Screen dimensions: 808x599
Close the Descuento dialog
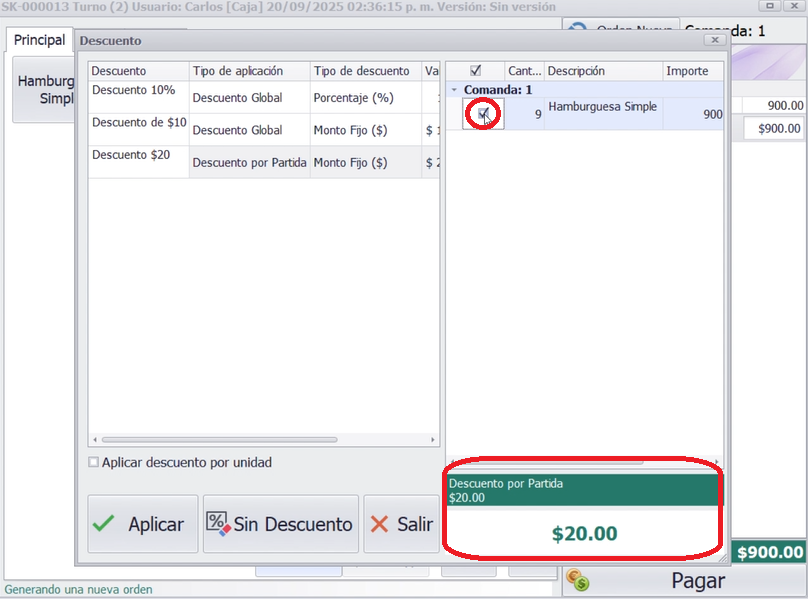(715, 41)
